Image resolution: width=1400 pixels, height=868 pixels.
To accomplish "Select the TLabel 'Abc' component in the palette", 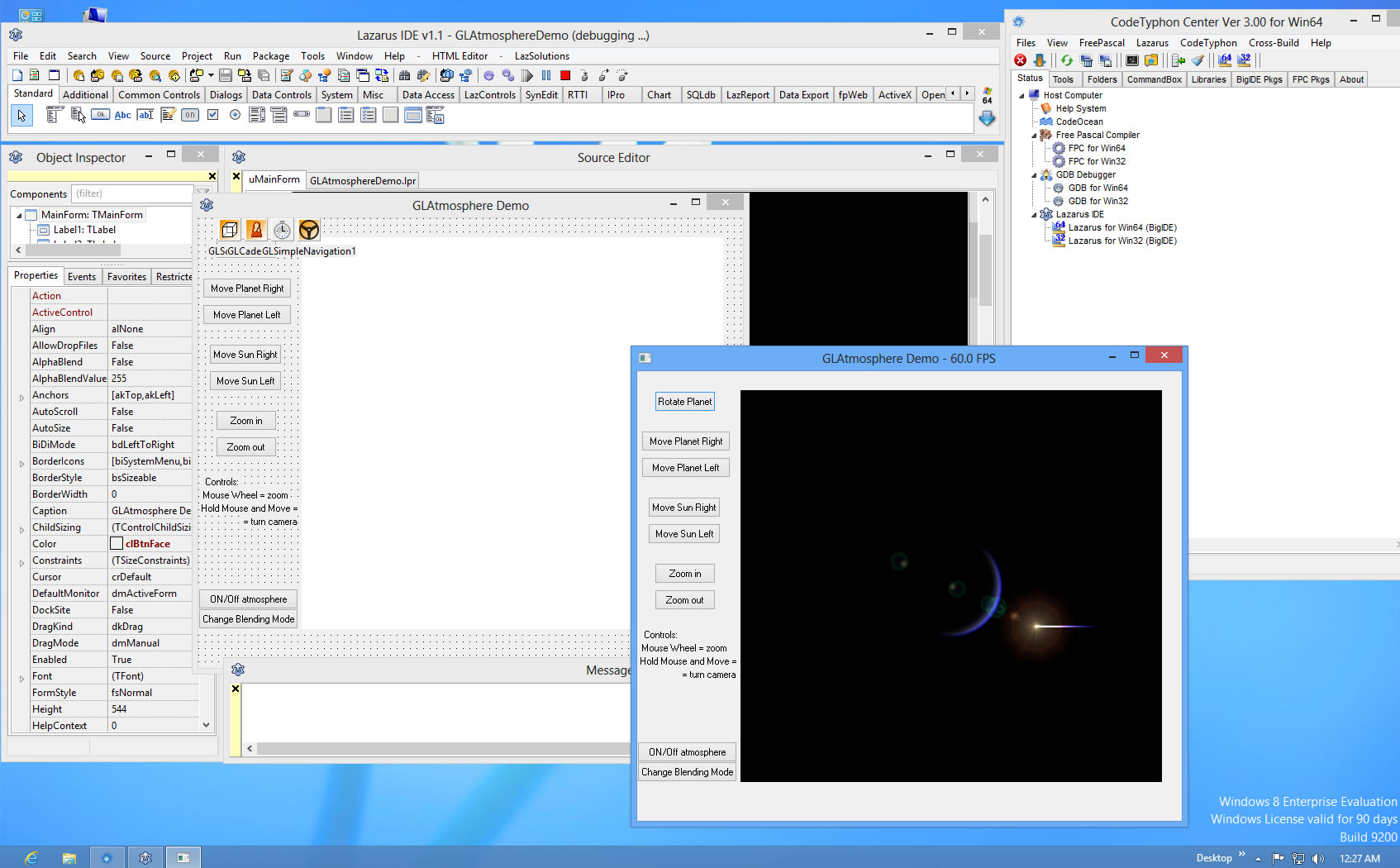I will pyautogui.click(x=122, y=115).
